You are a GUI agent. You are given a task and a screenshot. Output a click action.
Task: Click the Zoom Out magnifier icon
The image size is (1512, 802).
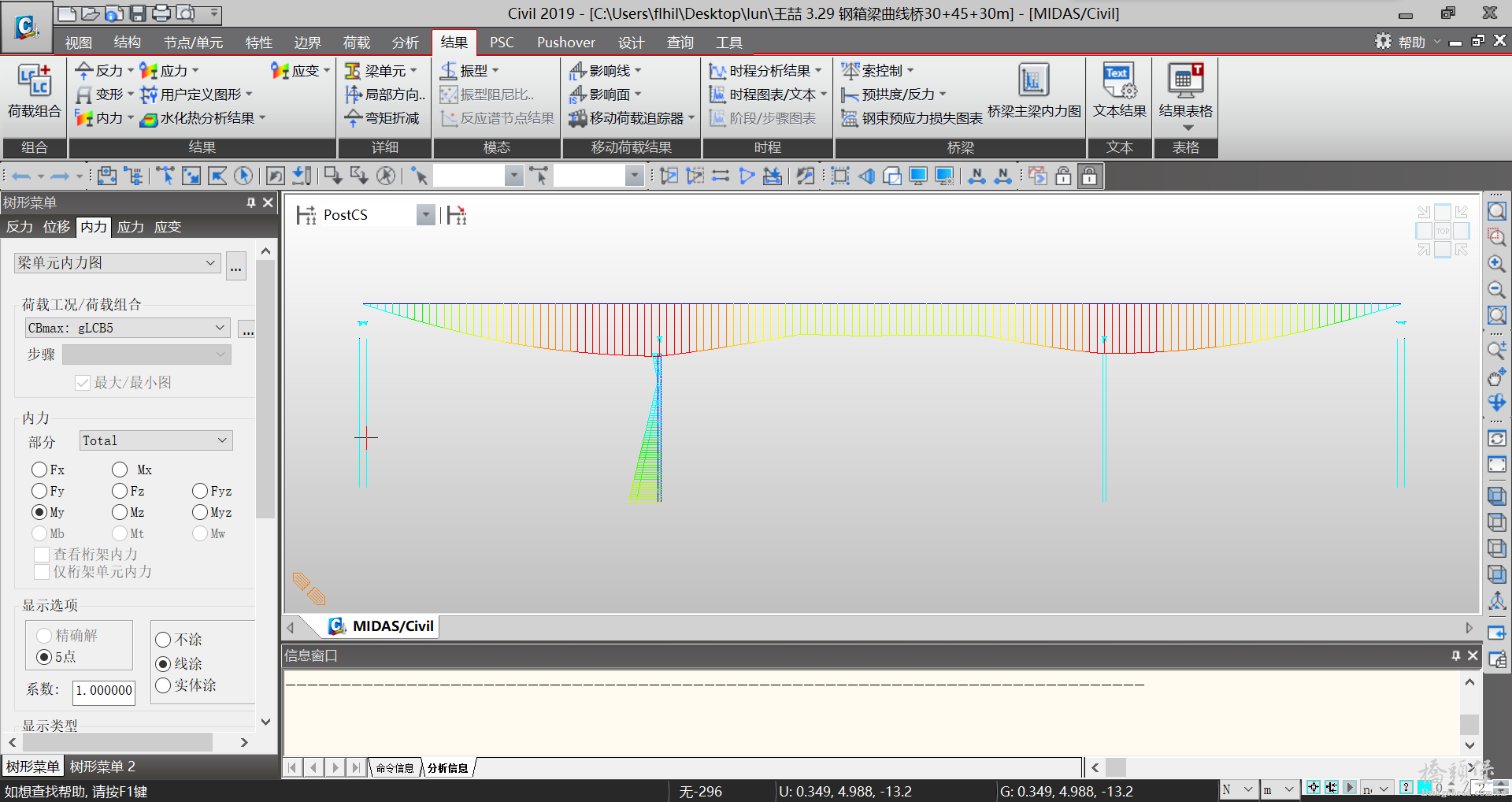(1496, 289)
